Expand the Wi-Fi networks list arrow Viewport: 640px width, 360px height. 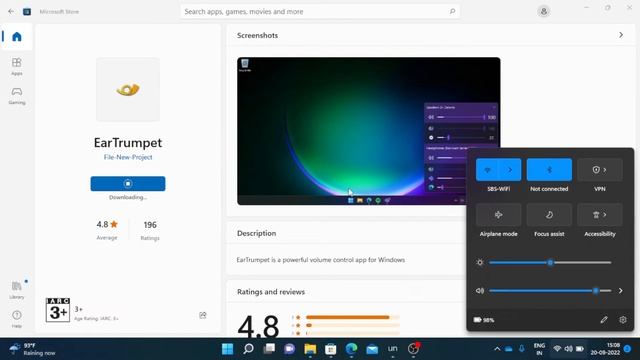point(510,169)
